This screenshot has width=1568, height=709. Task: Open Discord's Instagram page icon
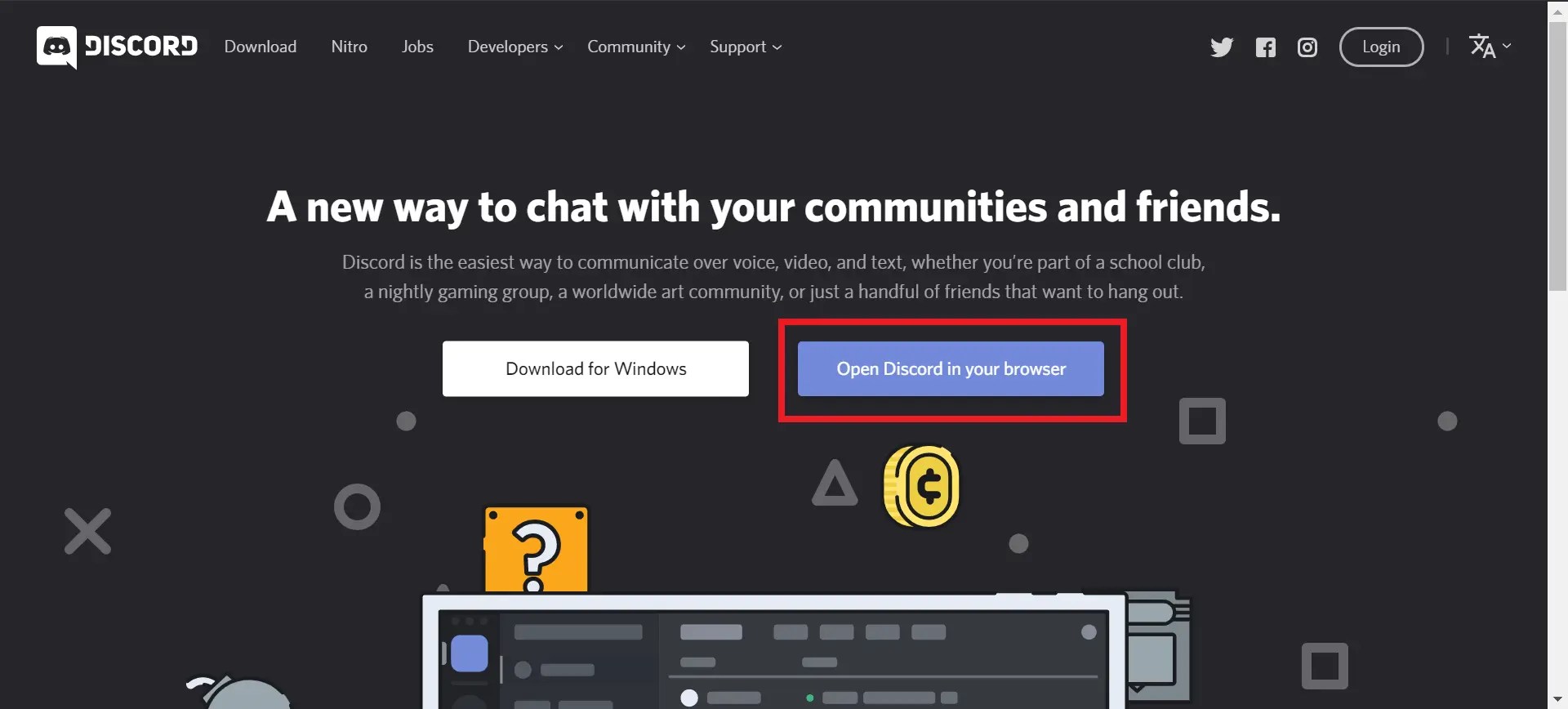click(x=1307, y=47)
